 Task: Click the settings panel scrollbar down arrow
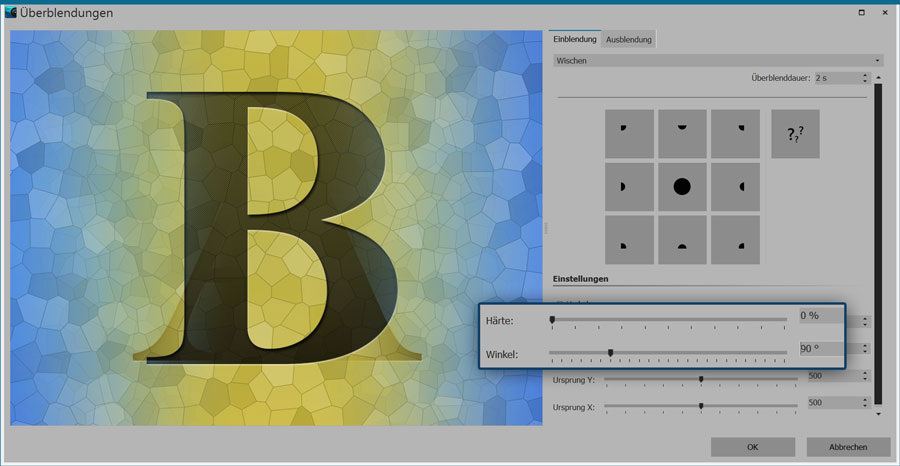click(878, 413)
